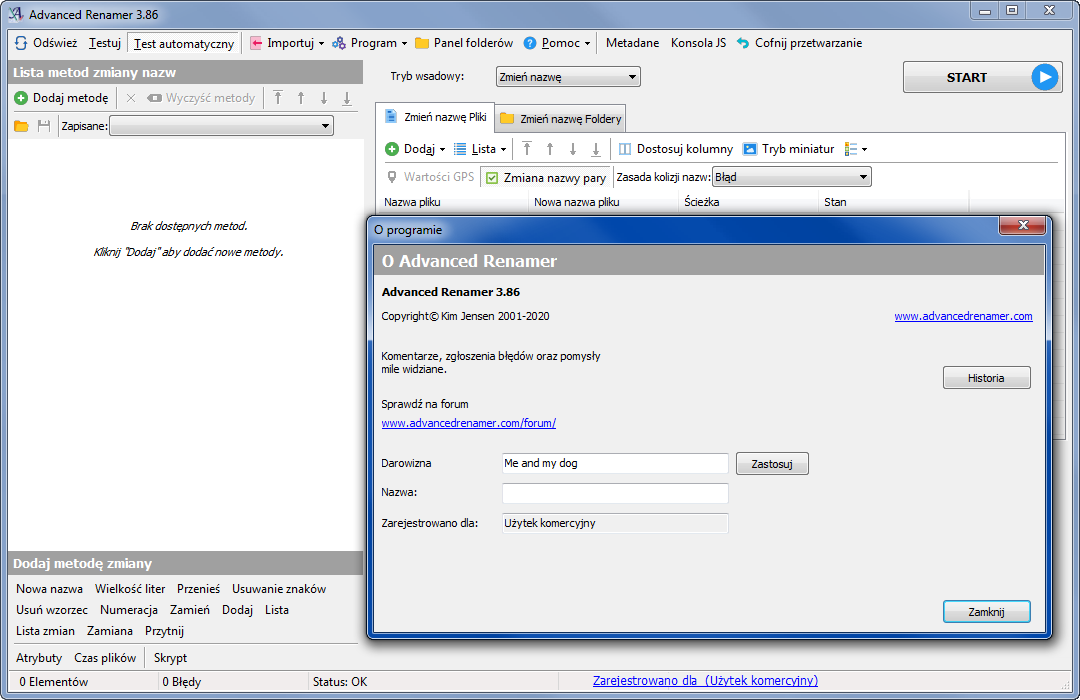The width and height of the screenshot is (1080, 700).
Task: Open the Dodaj files dropdown
Action: [415, 149]
